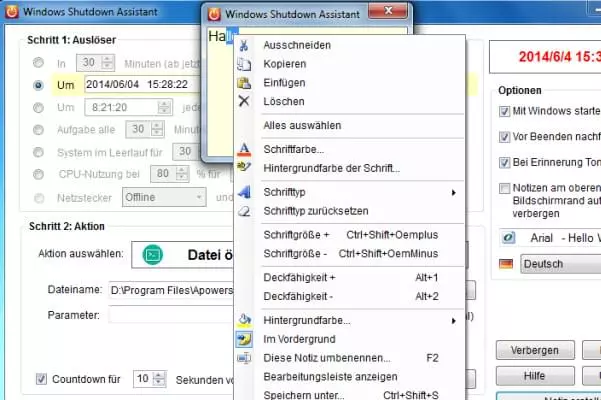Screen dimensions: 601x400
Task: Click the green Datei öffnen action icon
Action: pyautogui.click(x=153, y=254)
